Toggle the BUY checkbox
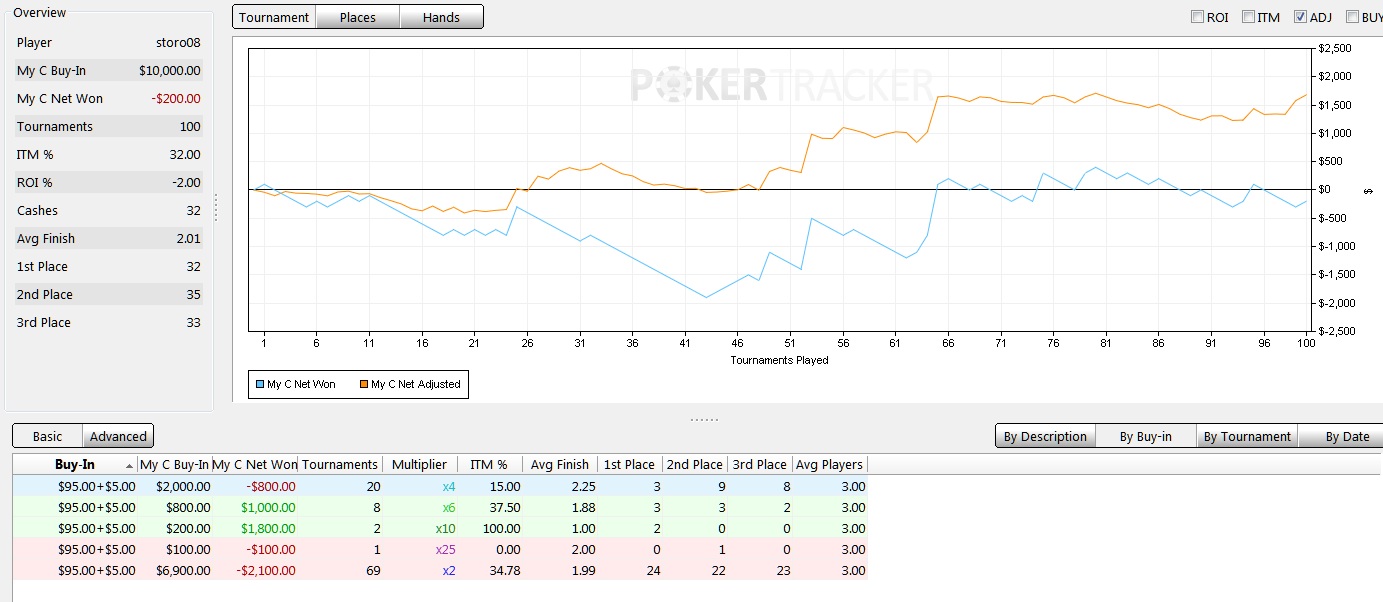Image resolution: width=1383 pixels, height=602 pixels. pyautogui.click(x=1352, y=17)
